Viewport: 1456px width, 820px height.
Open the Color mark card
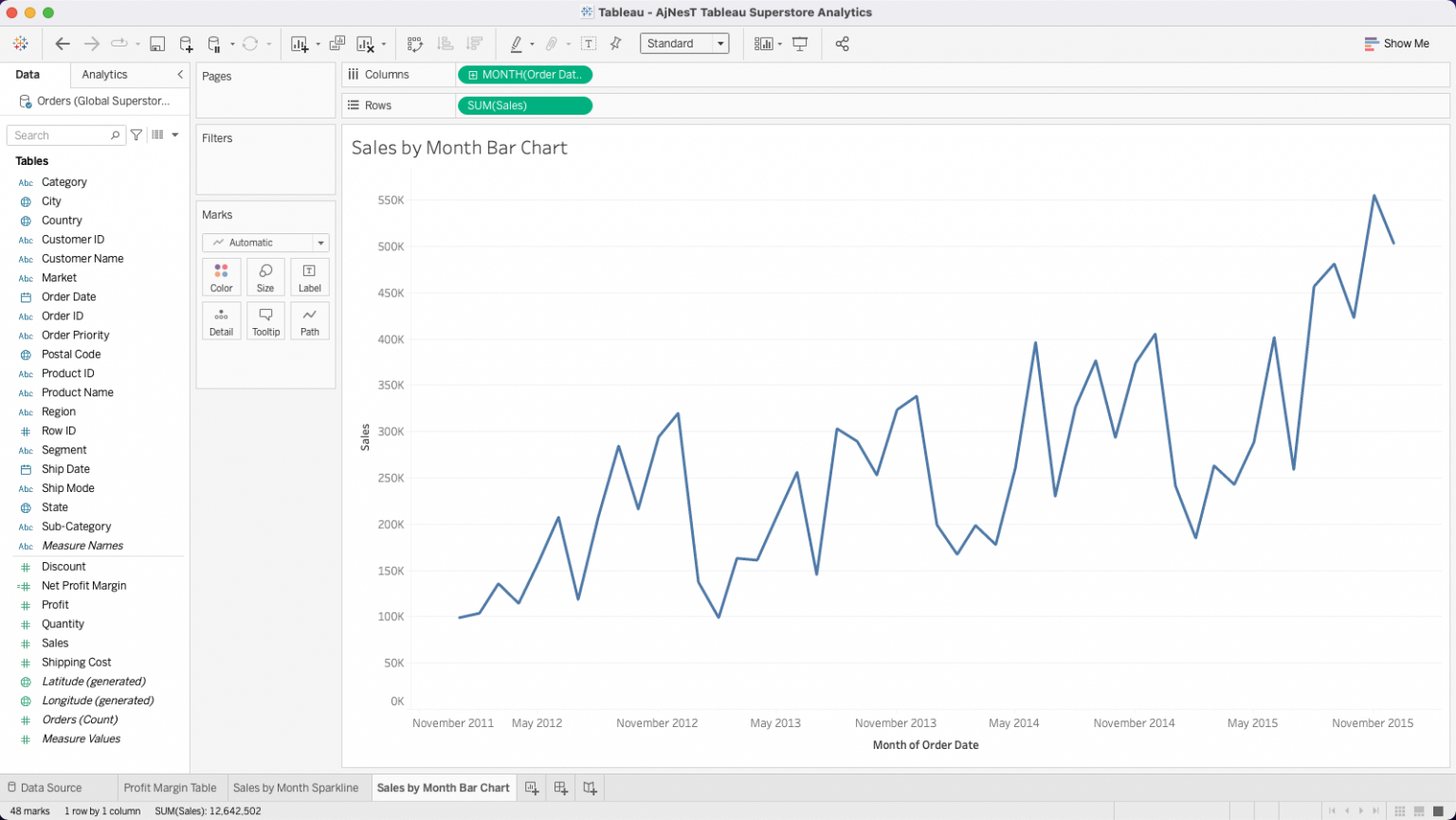click(221, 278)
